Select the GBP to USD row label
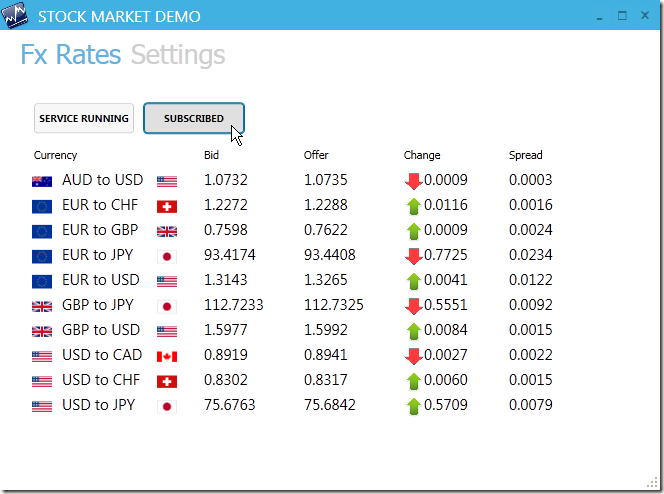This screenshot has width=664, height=494. [x=102, y=331]
